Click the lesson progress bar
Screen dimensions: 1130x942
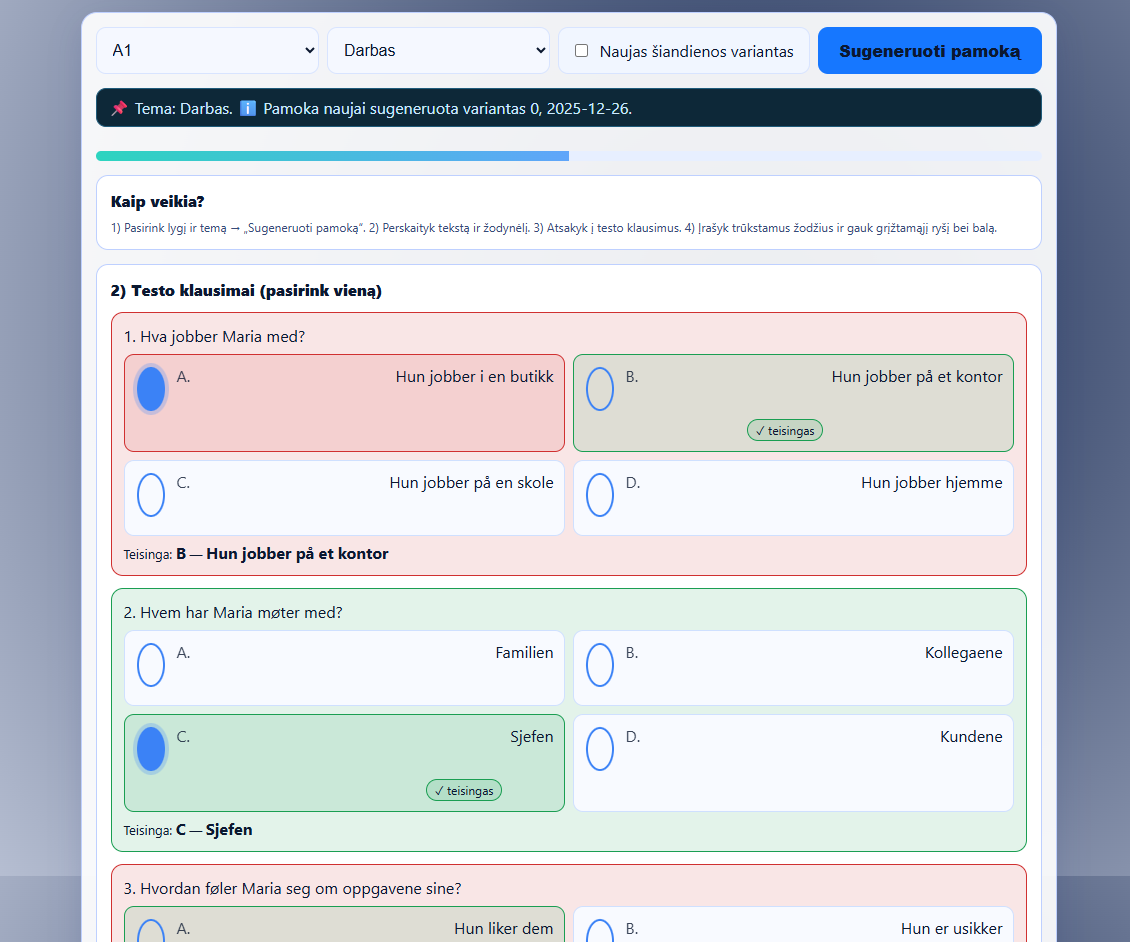click(568, 156)
